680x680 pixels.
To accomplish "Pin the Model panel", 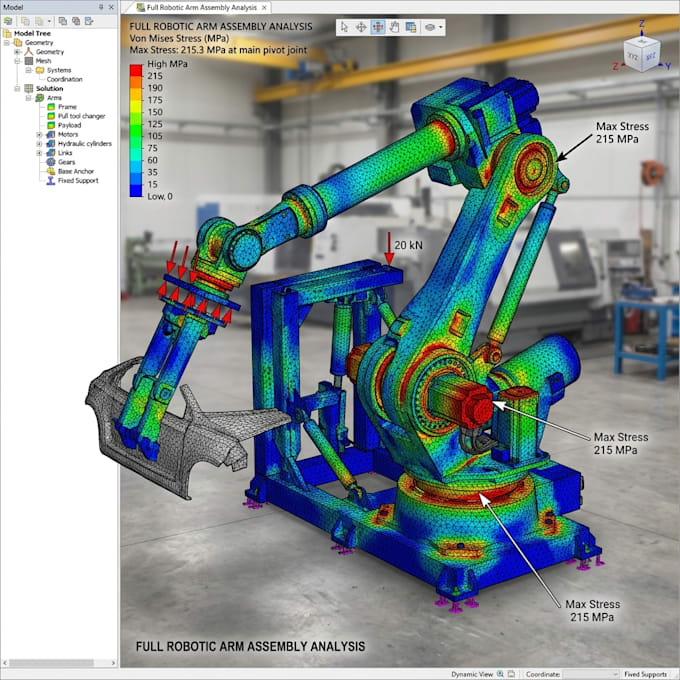I will (x=101, y=7).
